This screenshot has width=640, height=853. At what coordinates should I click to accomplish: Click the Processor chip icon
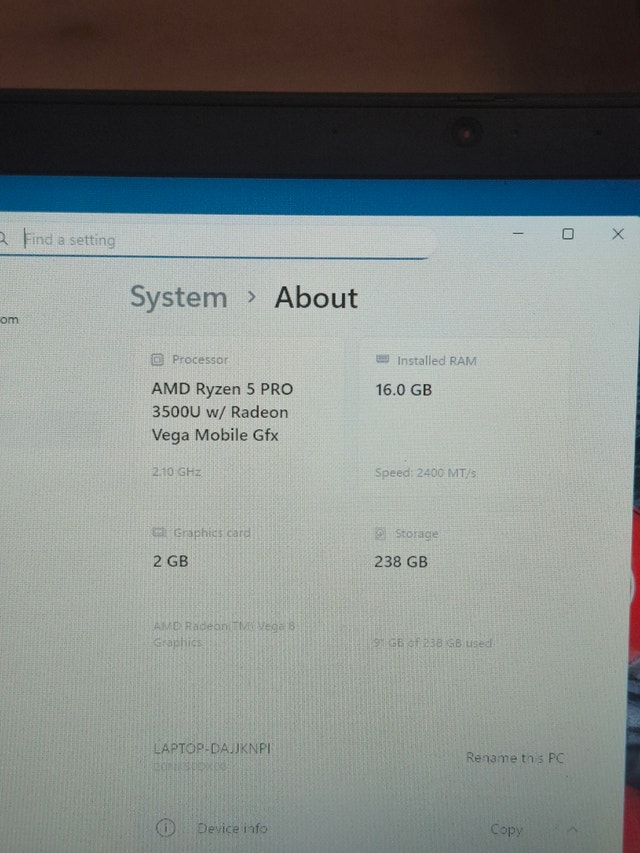pos(157,360)
